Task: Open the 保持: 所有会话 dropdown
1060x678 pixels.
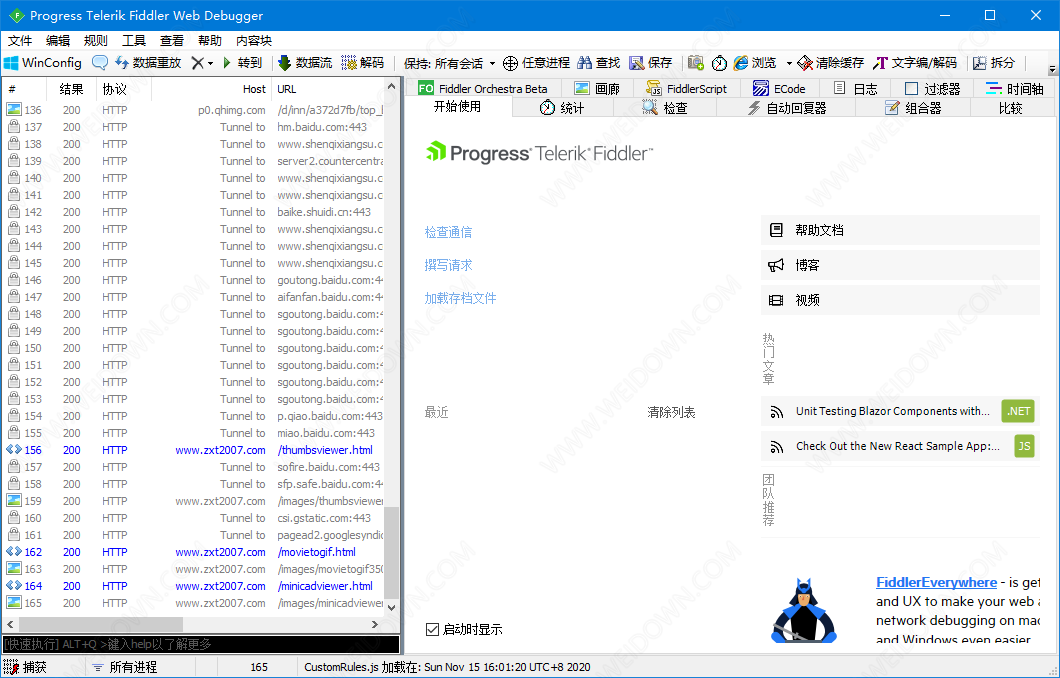Action: coord(450,64)
